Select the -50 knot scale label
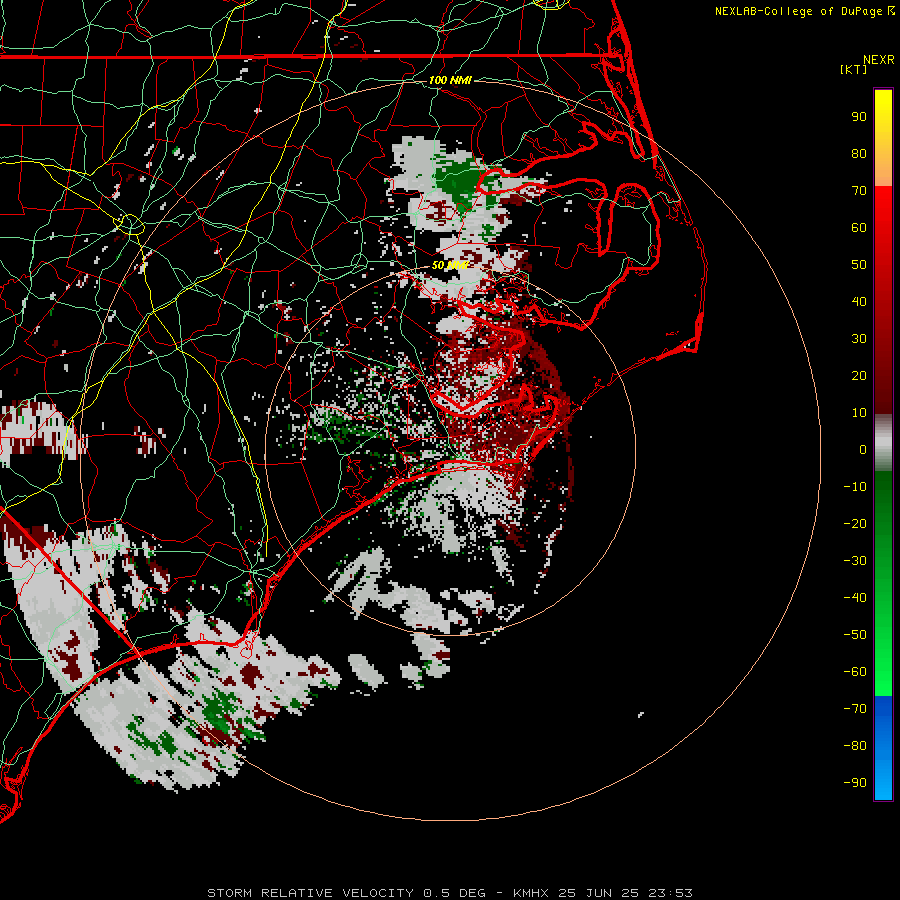The height and width of the screenshot is (900, 900). (x=855, y=635)
